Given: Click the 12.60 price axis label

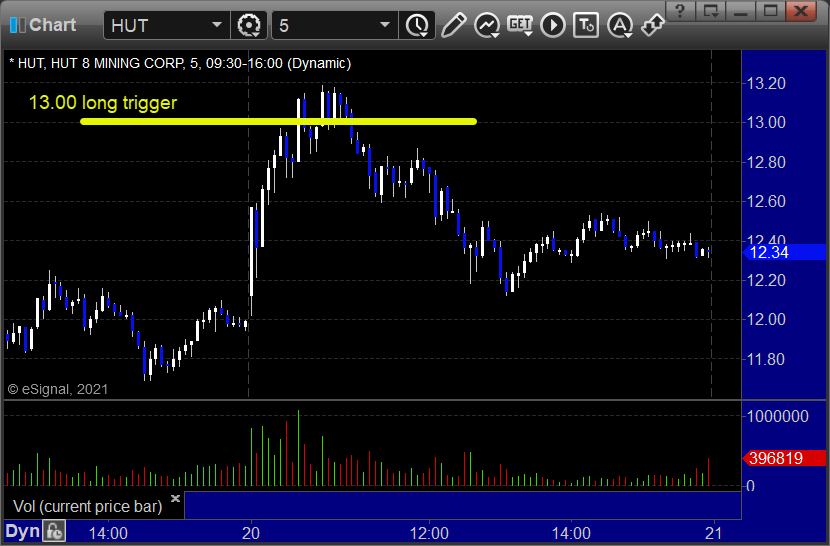Looking at the screenshot, I should (766, 201).
